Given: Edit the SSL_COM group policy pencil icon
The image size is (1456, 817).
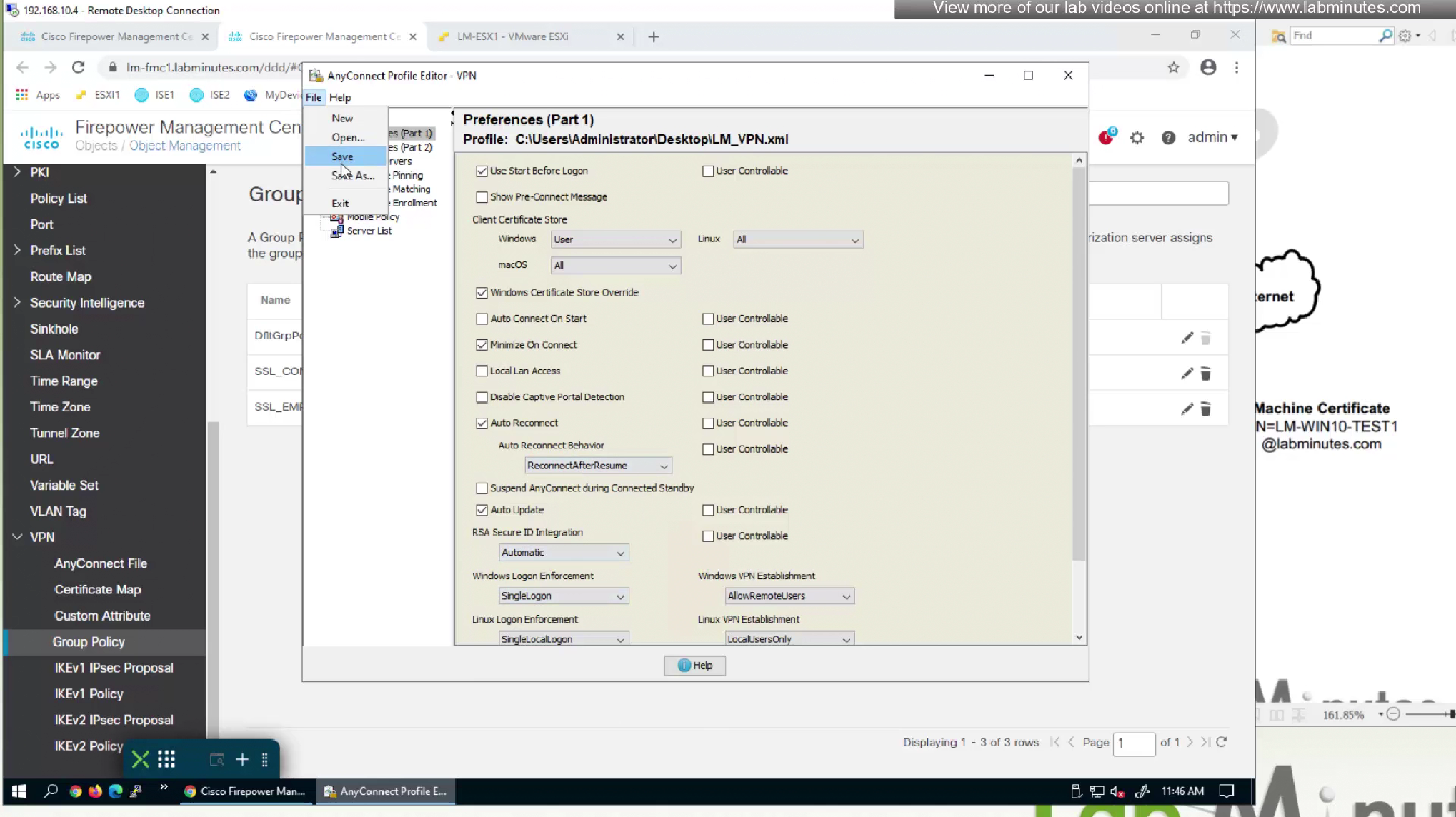Looking at the screenshot, I should coord(1187,374).
